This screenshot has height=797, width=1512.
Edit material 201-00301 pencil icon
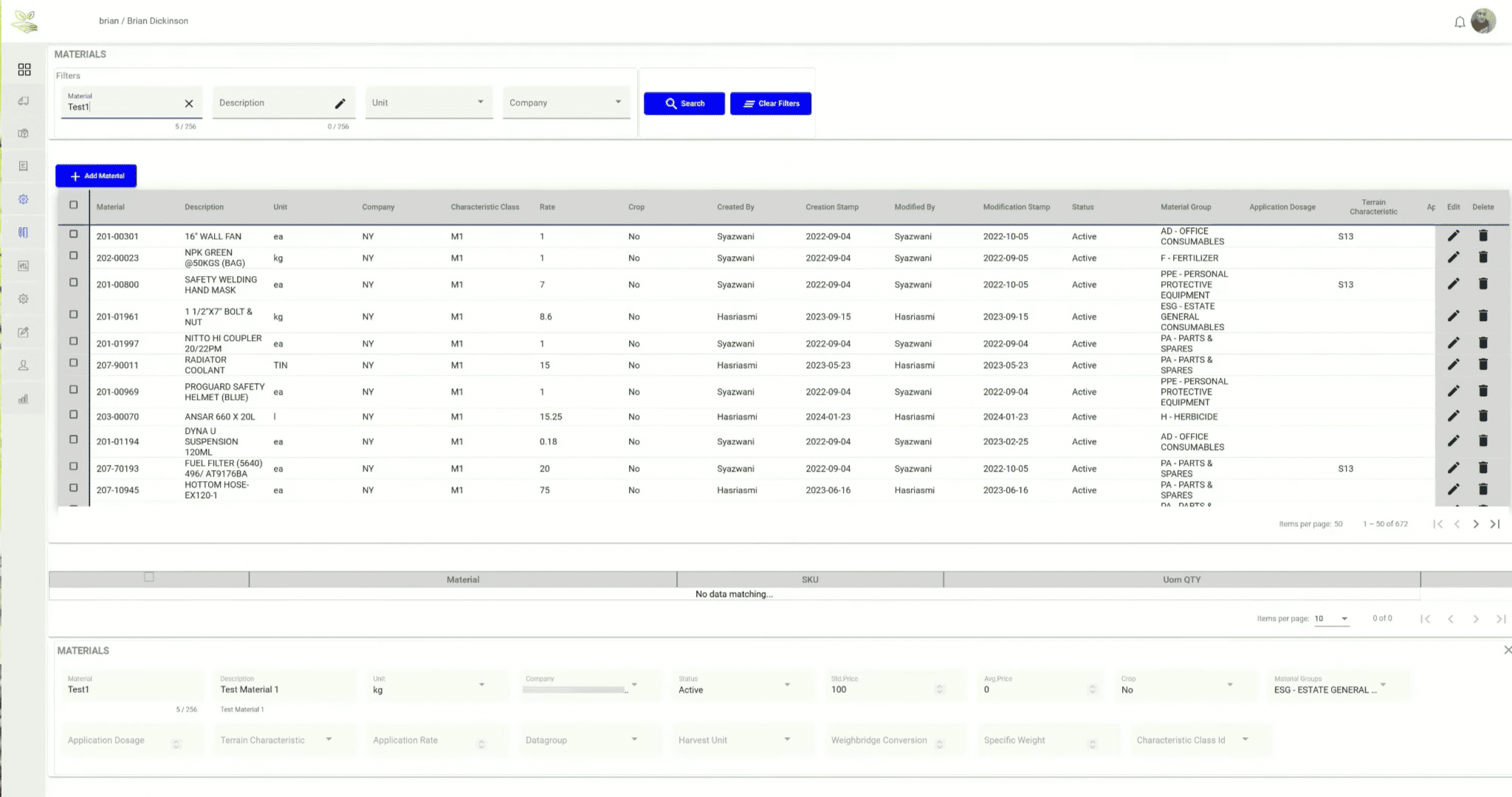pyautogui.click(x=1453, y=236)
